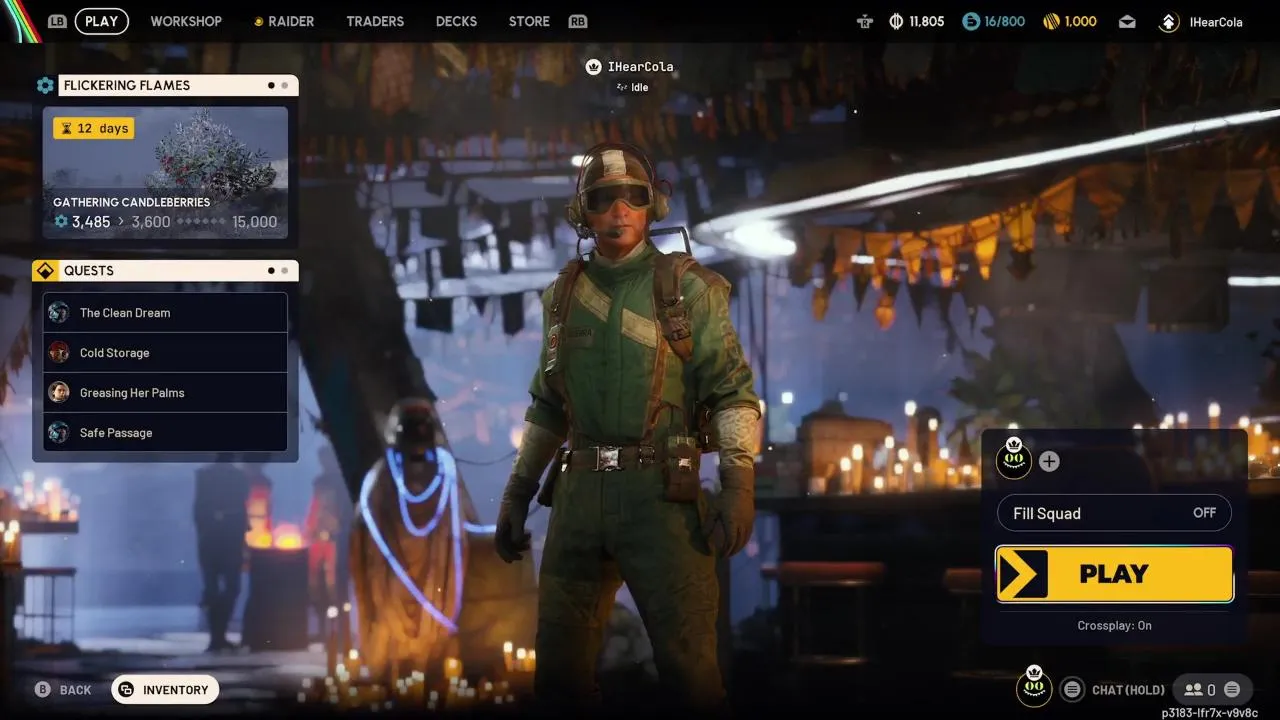1280x720 pixels.
Task: Click the Cold Storage quest giver portrait
Action: (x=59, y=352)
